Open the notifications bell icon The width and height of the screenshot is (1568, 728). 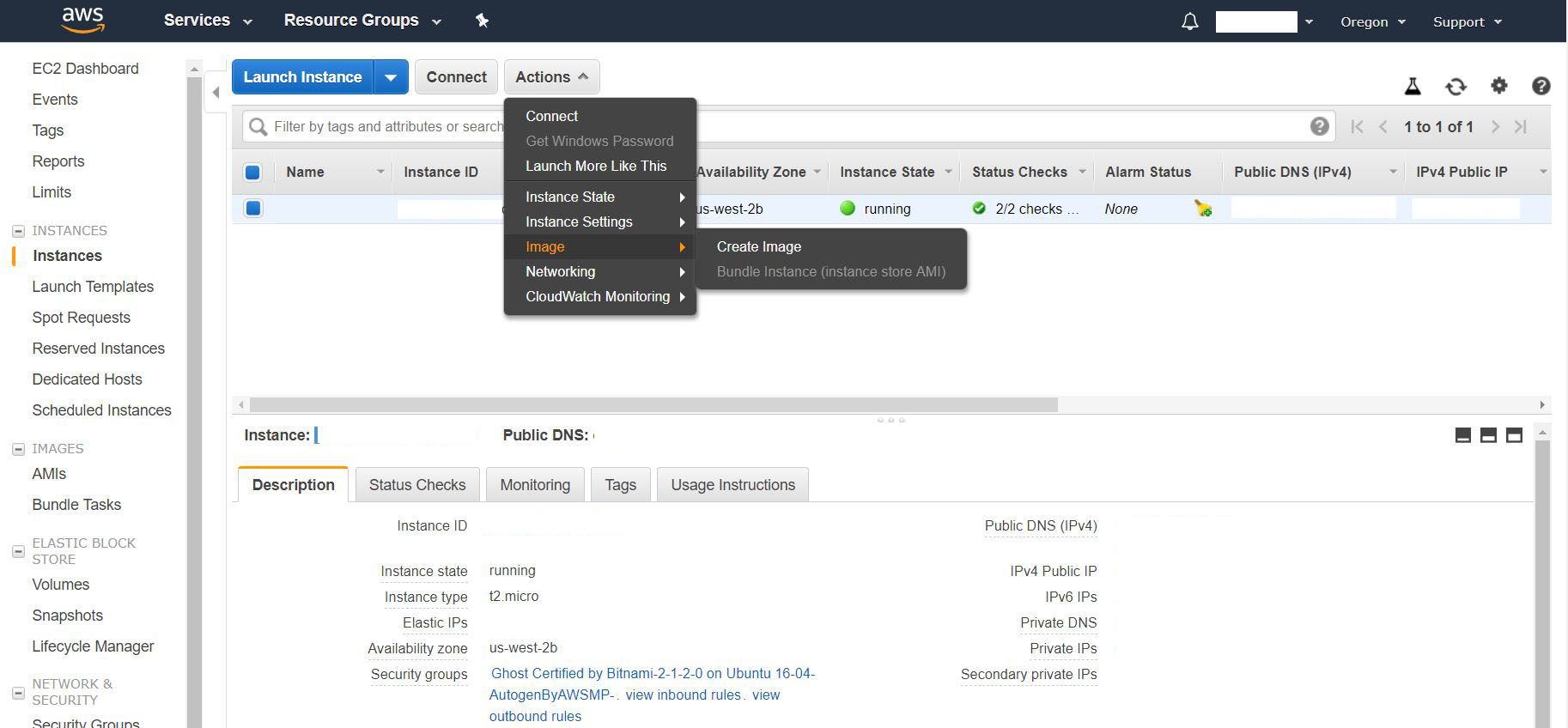coord(1189,21)
